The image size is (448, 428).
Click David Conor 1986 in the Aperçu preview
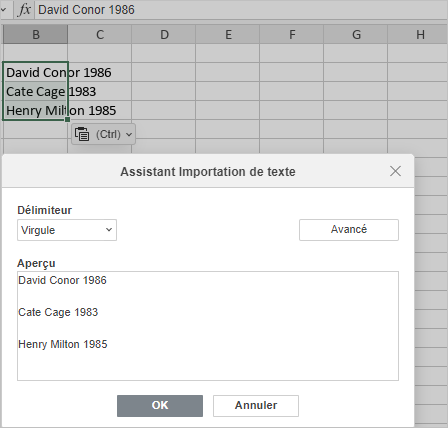click(62, 280)
